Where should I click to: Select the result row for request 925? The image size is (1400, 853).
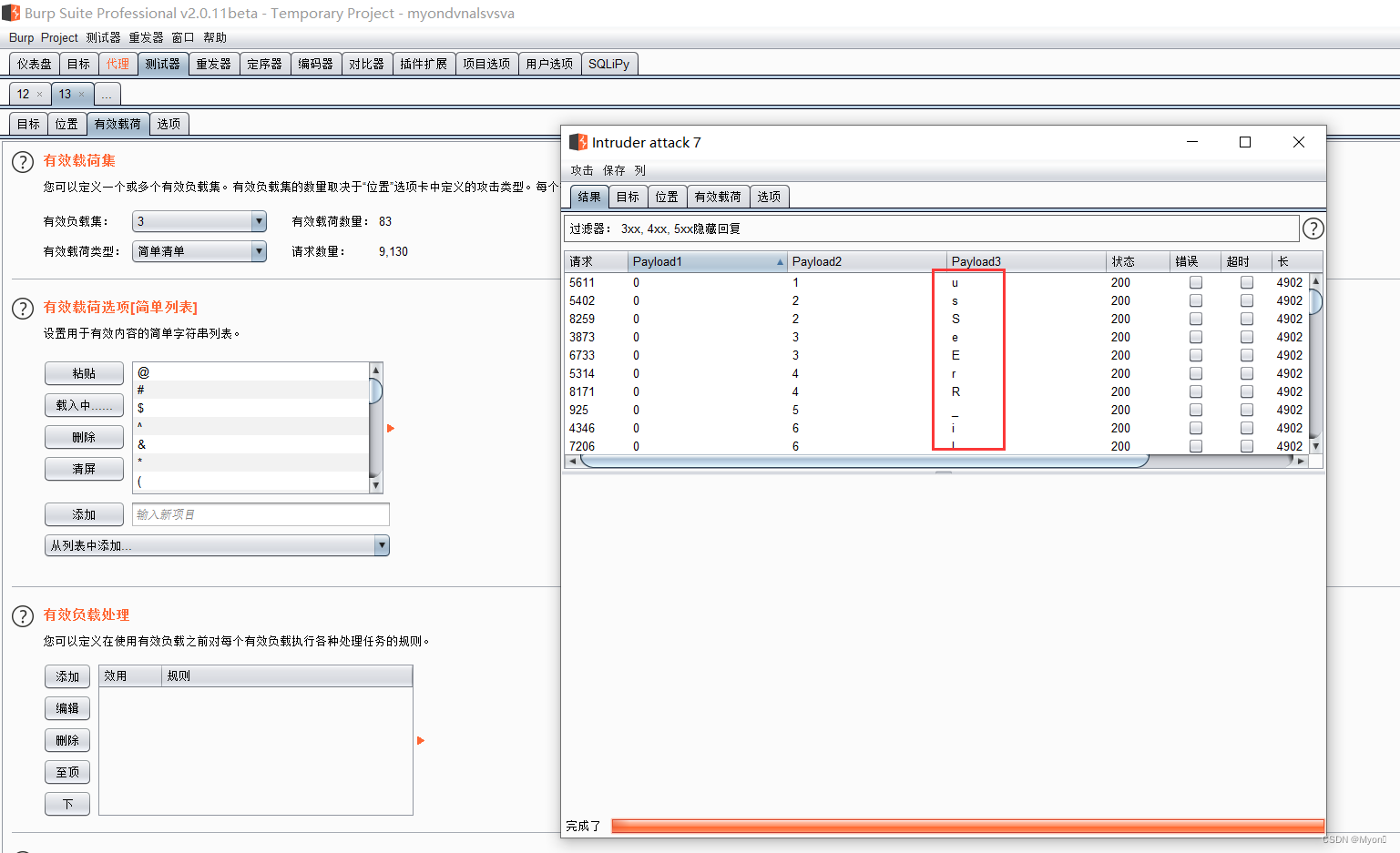pyautogui.click(x=936, y=410)
